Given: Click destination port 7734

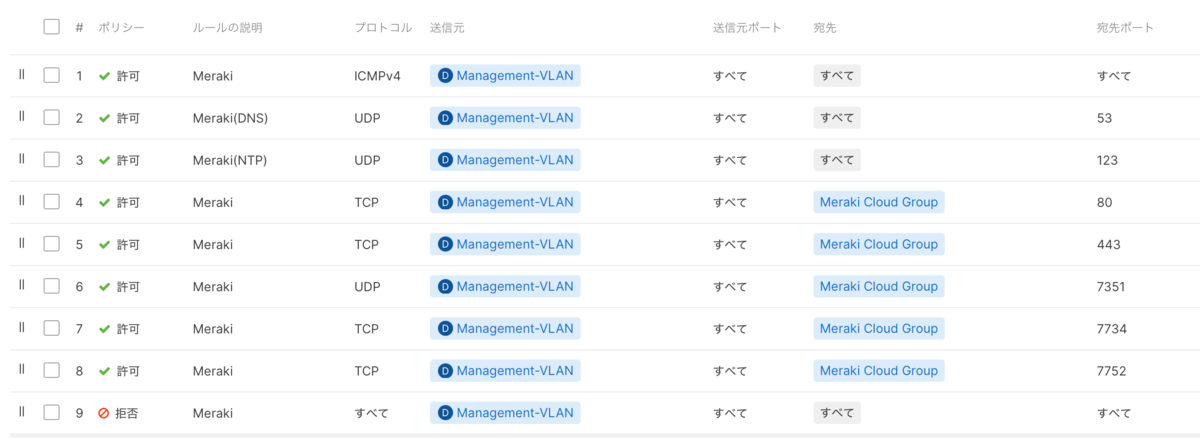Looking at the screenshot, I should tap(1111, 329).
